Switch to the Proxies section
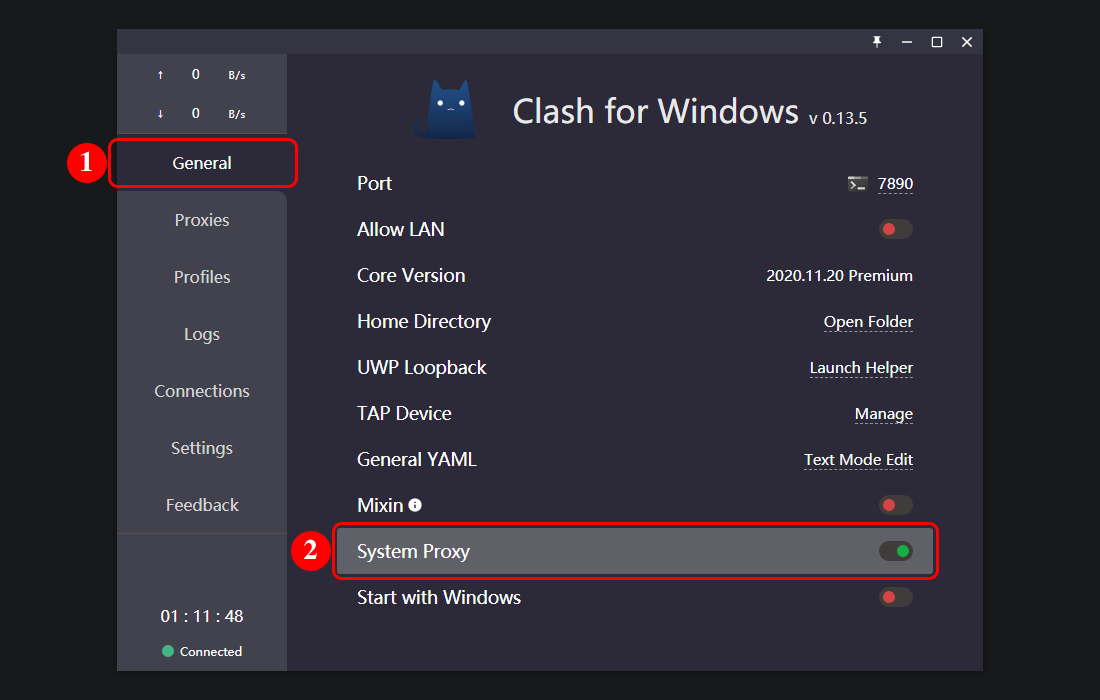This screenshot has width=1100, height=700. coord(202,220)
